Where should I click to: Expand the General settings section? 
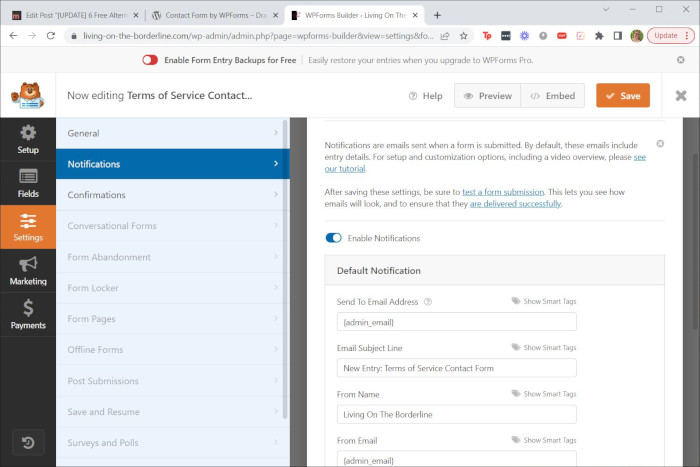coord(173,133)
